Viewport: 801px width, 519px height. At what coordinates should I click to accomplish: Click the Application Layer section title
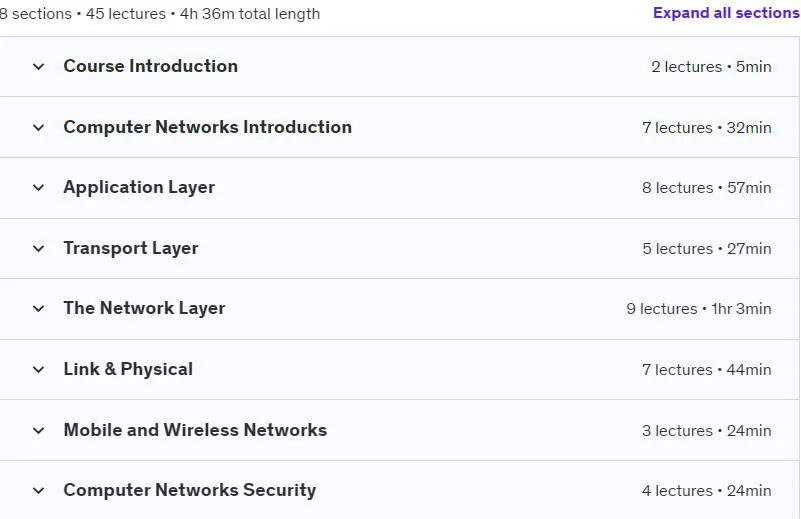coord(139,187)
